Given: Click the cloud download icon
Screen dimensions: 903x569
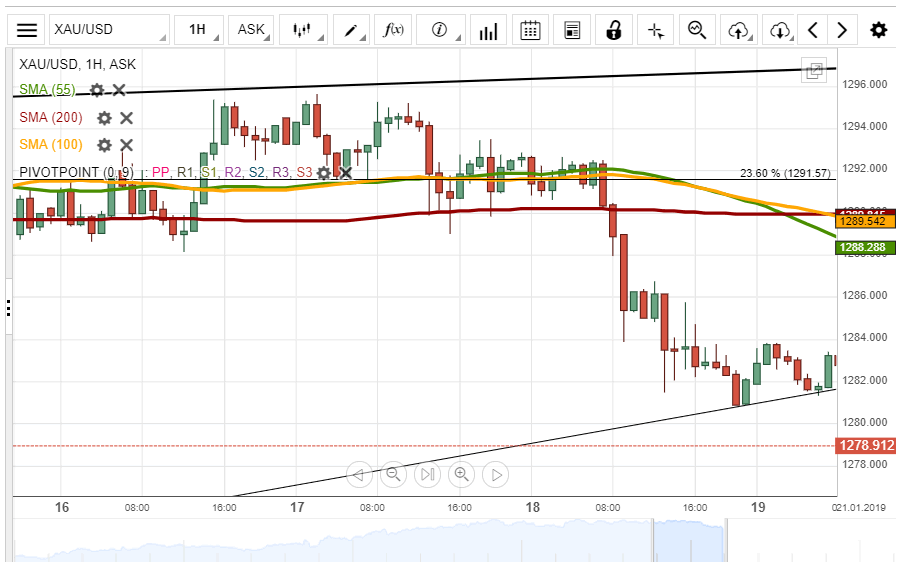Looking at the screenshot, I should [780, 30].
